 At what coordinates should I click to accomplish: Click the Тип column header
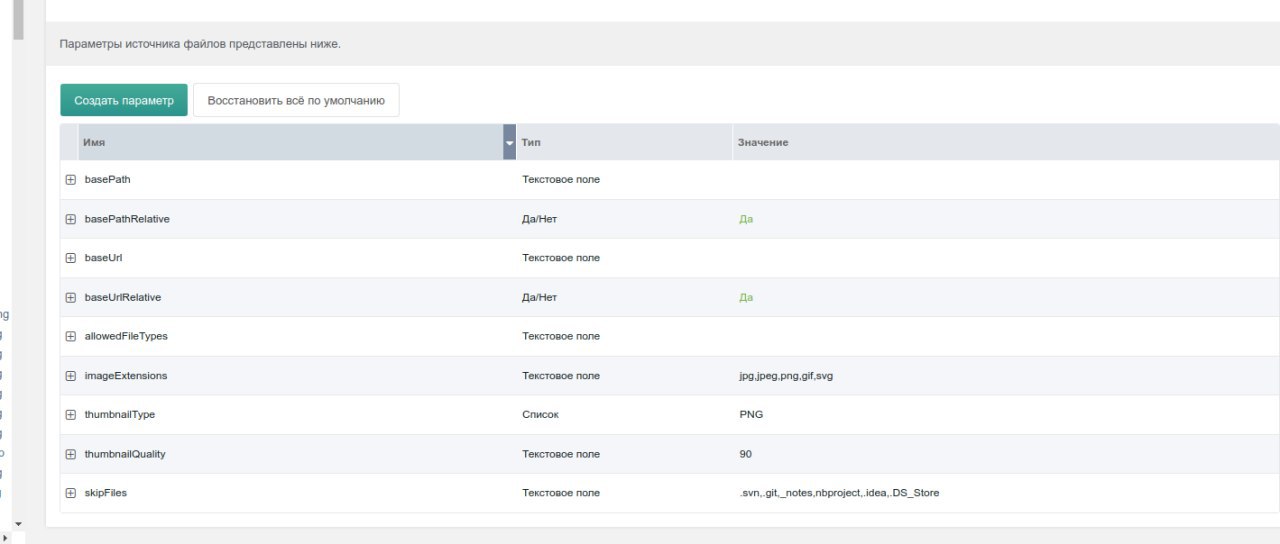622,143
